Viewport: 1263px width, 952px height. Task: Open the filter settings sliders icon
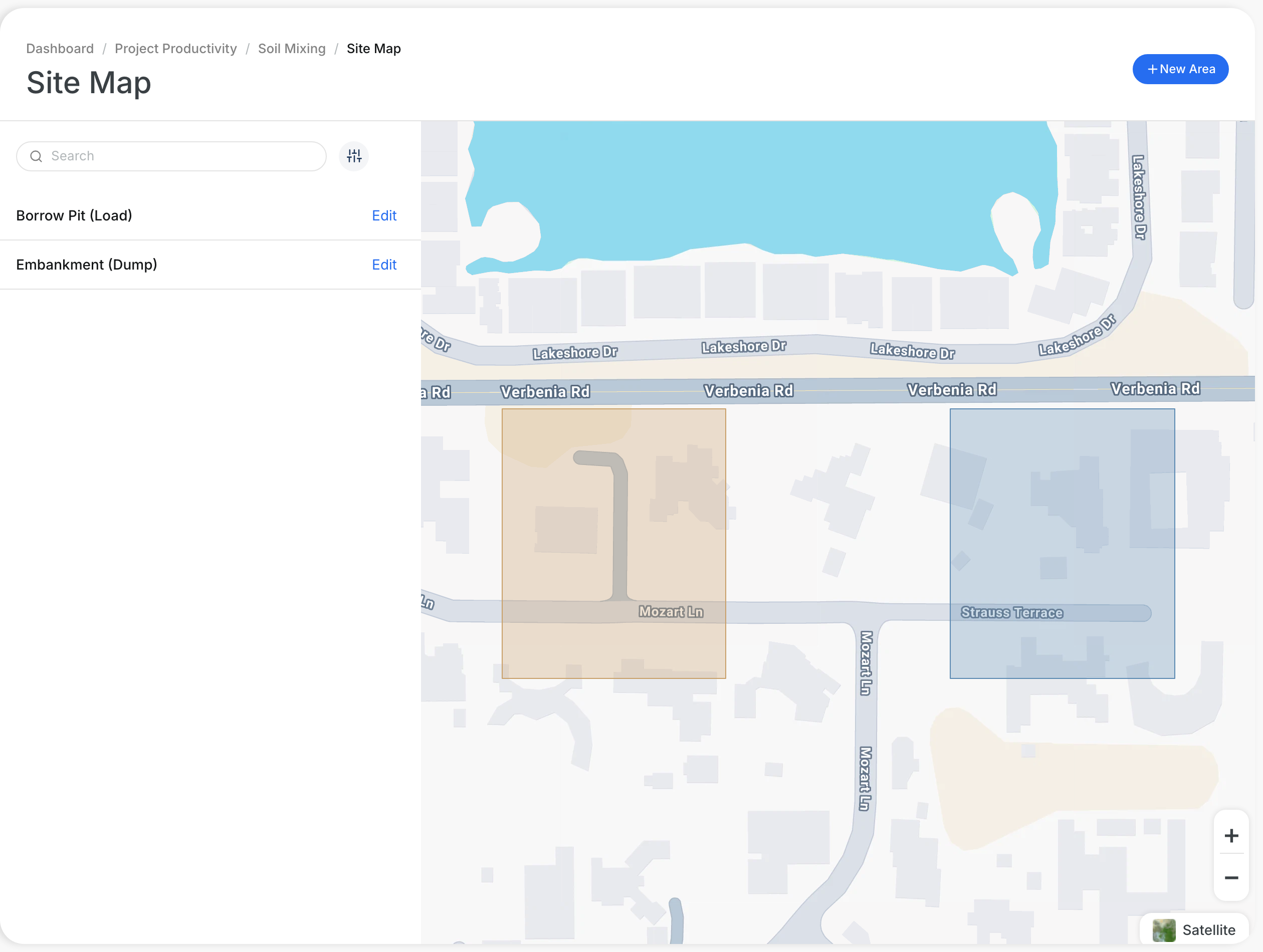coord(354,156)
